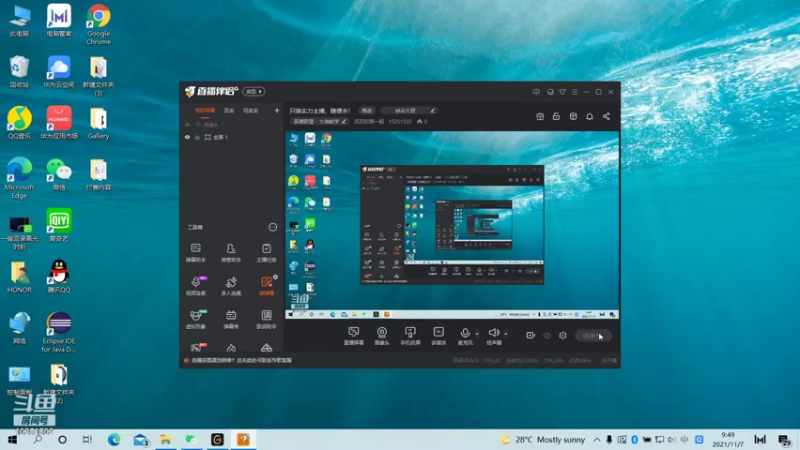Image resolution: width=800 pixels, height=450 pixels.
Task: Open Microsoft Edge from the taskbar
Action: tap(114, 439)
